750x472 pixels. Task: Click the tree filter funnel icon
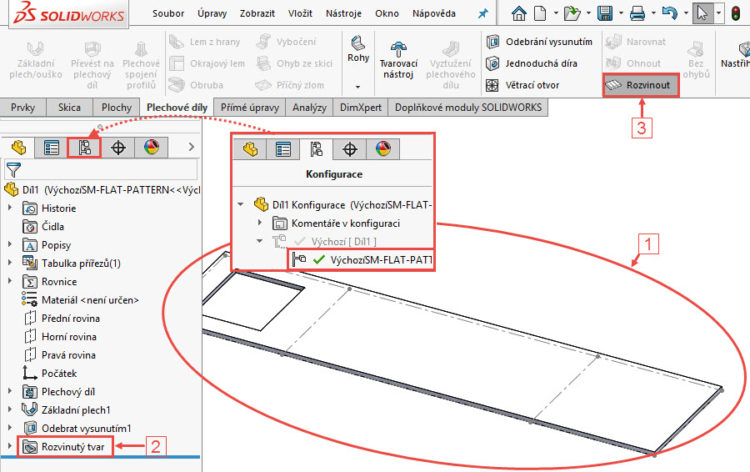pyautogui.click(x=13, y=169)
